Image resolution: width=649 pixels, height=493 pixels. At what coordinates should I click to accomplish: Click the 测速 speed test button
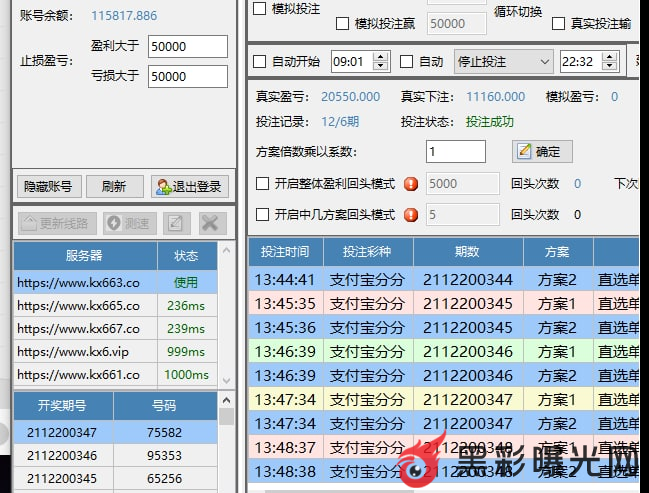(x=128, y=223)
